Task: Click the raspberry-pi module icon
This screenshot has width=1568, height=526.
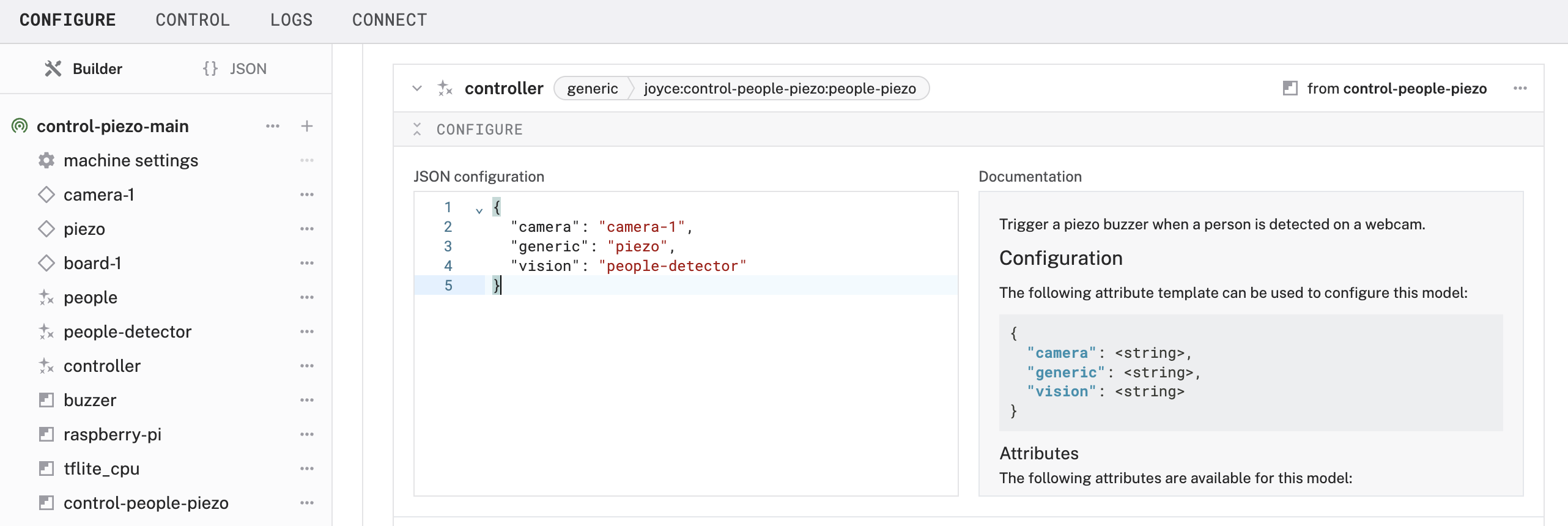Action: pyautogui.click(x=46, y=434)
